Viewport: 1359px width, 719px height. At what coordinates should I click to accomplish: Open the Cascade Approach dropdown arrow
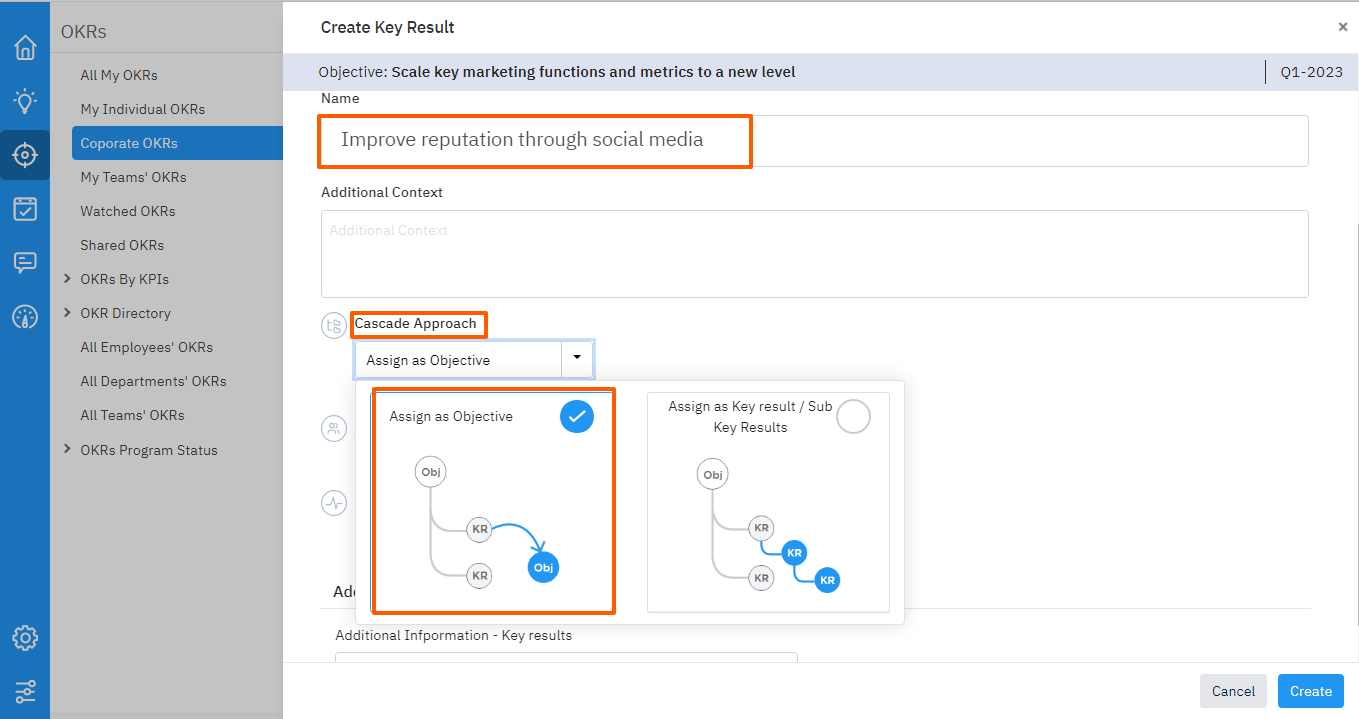(x=577, y=358)
